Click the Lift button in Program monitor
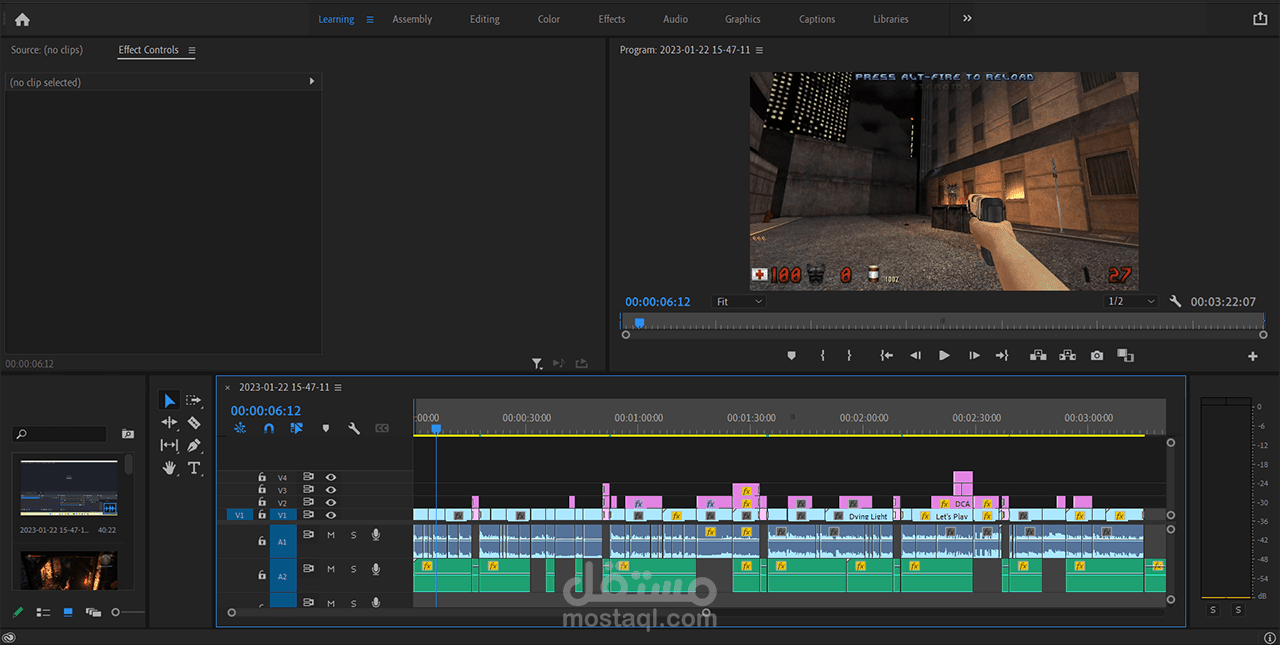Image resolution: width=1280 pixels, height=645 pixels. coord(1038,355)
